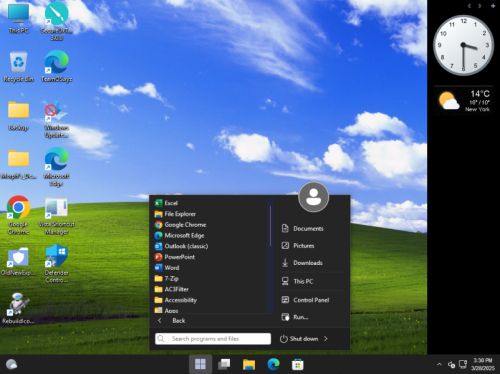Viewport: 500px width, 374px height.
Task: Open Documents from start menu
Action: (x=302, y=228)
